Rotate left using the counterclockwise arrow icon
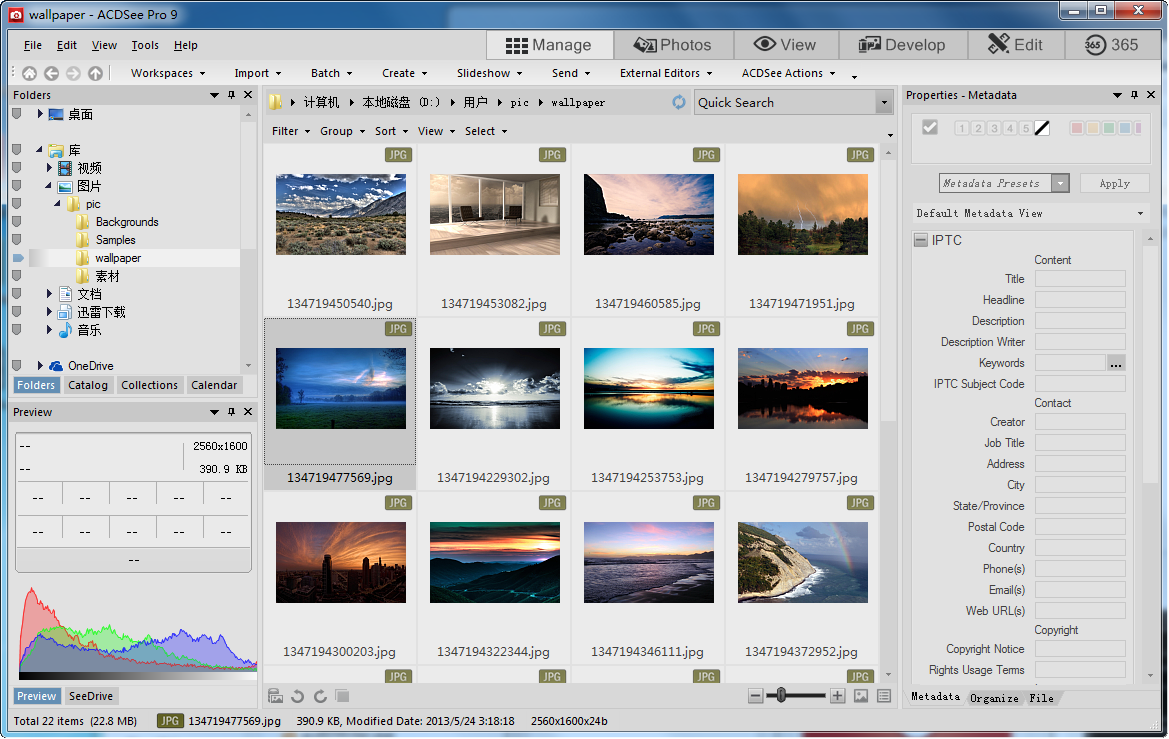The image size is (1169, 739). [x=297, y=696]
